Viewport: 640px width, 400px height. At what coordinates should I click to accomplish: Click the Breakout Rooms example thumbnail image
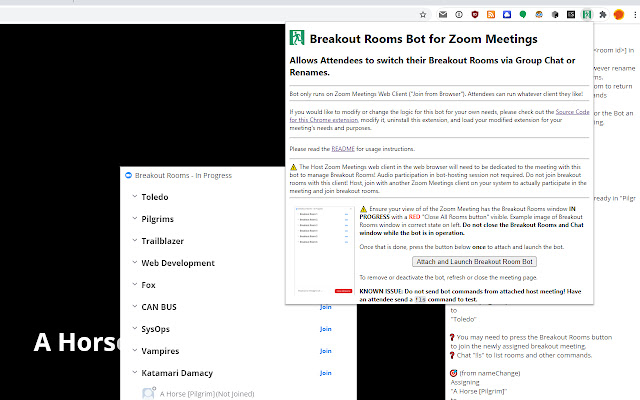324,250
